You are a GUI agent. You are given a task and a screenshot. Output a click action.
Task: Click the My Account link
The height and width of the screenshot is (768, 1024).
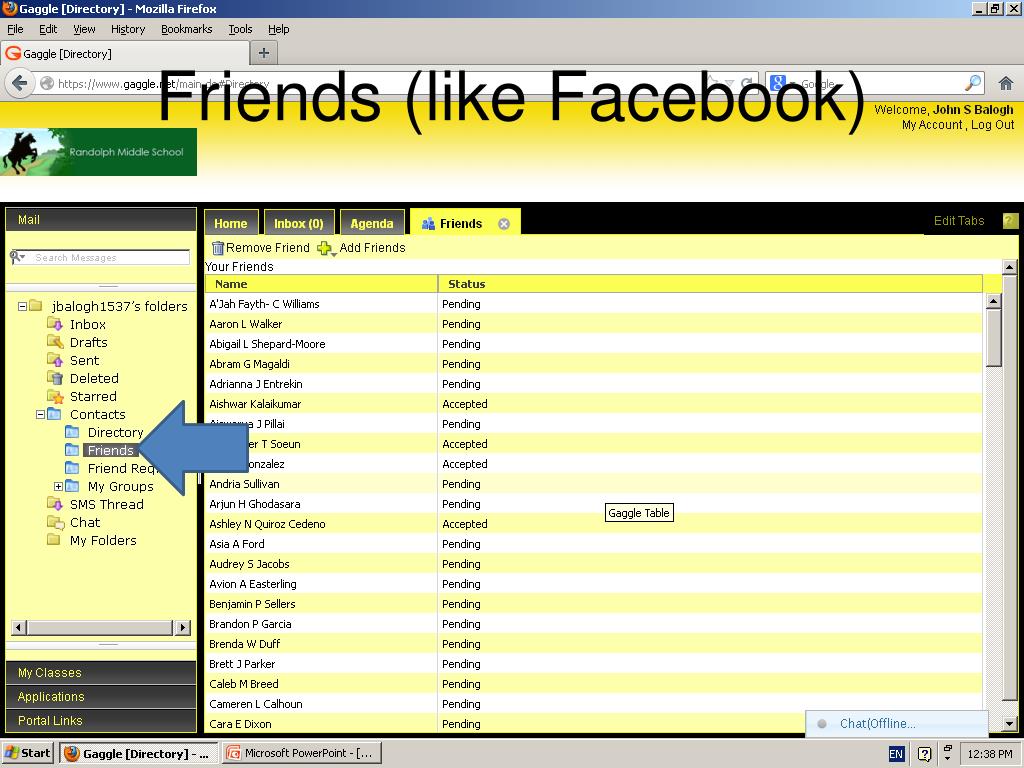[x=931, y=125]
